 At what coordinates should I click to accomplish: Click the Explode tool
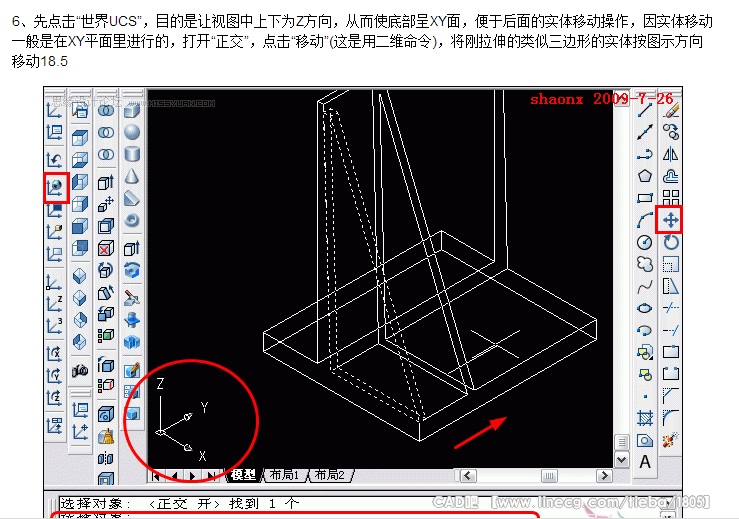pyautogui.click(x=671, y=440)
